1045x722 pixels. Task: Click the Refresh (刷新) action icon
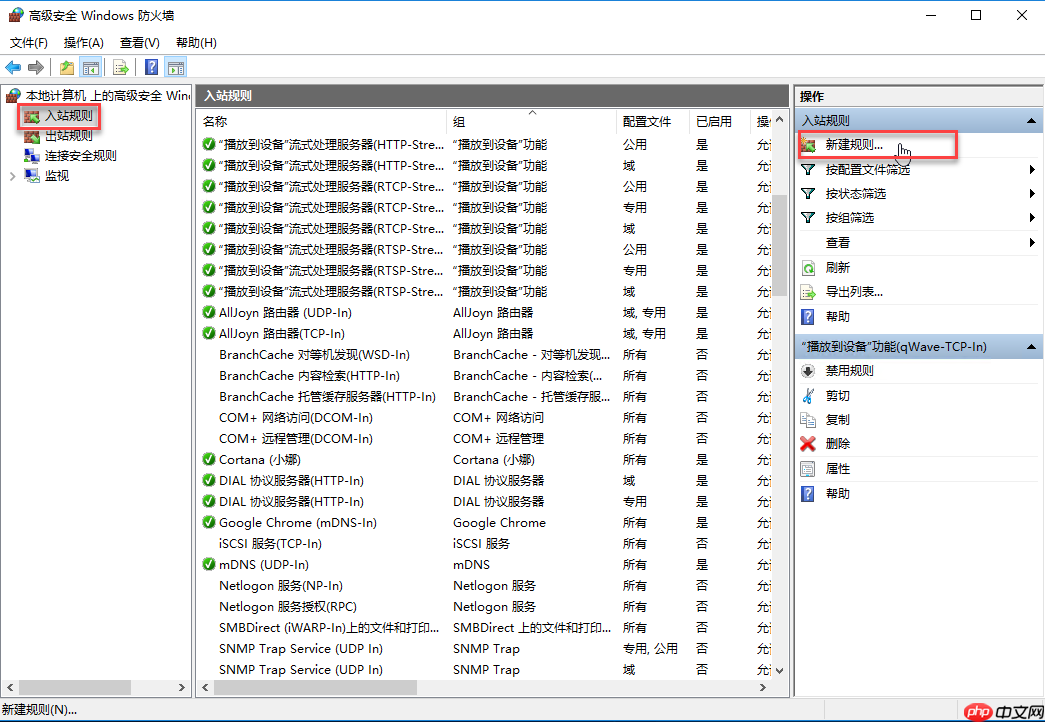[x=808, y=267]
